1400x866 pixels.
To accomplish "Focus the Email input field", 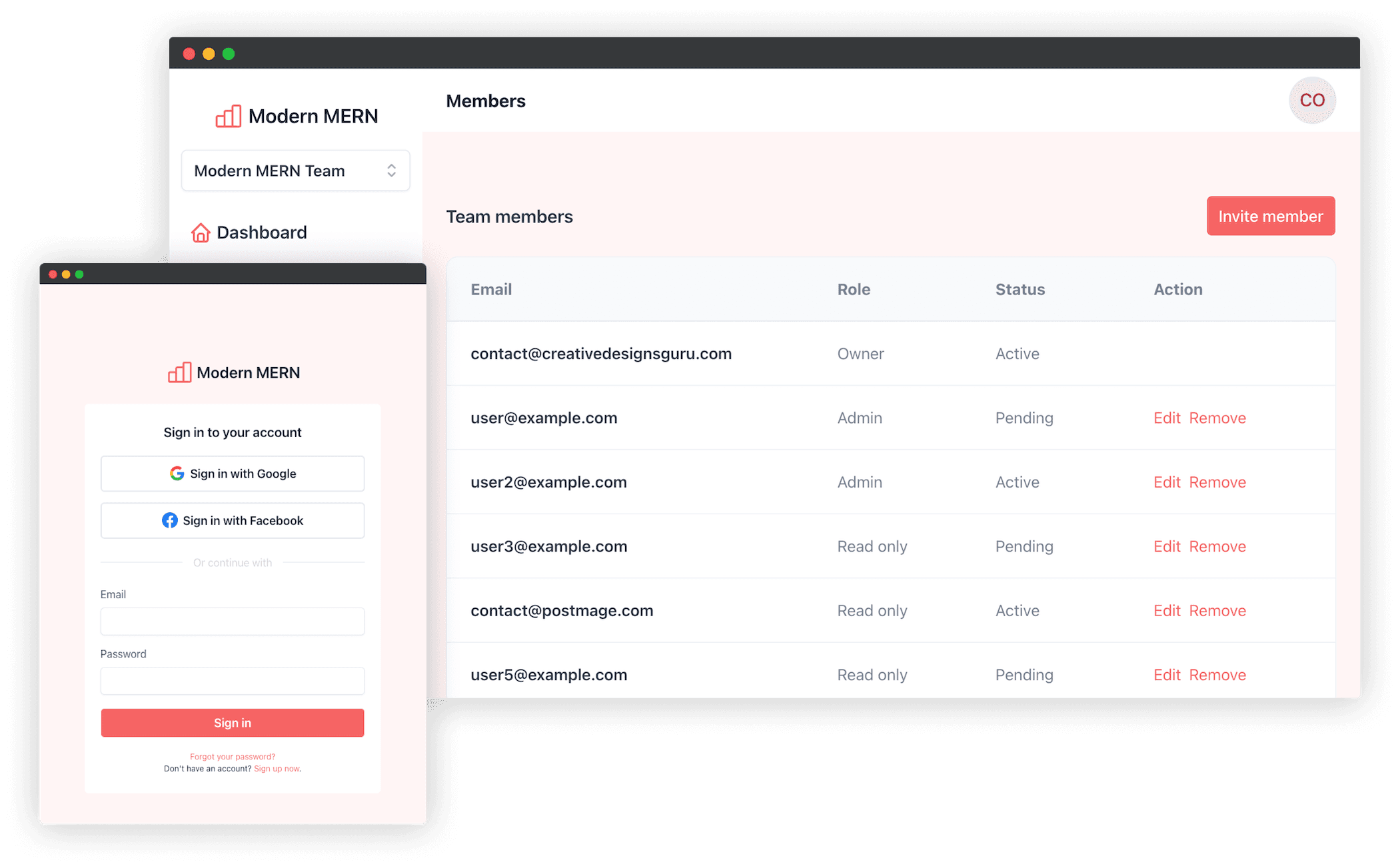I will point(232,622).
